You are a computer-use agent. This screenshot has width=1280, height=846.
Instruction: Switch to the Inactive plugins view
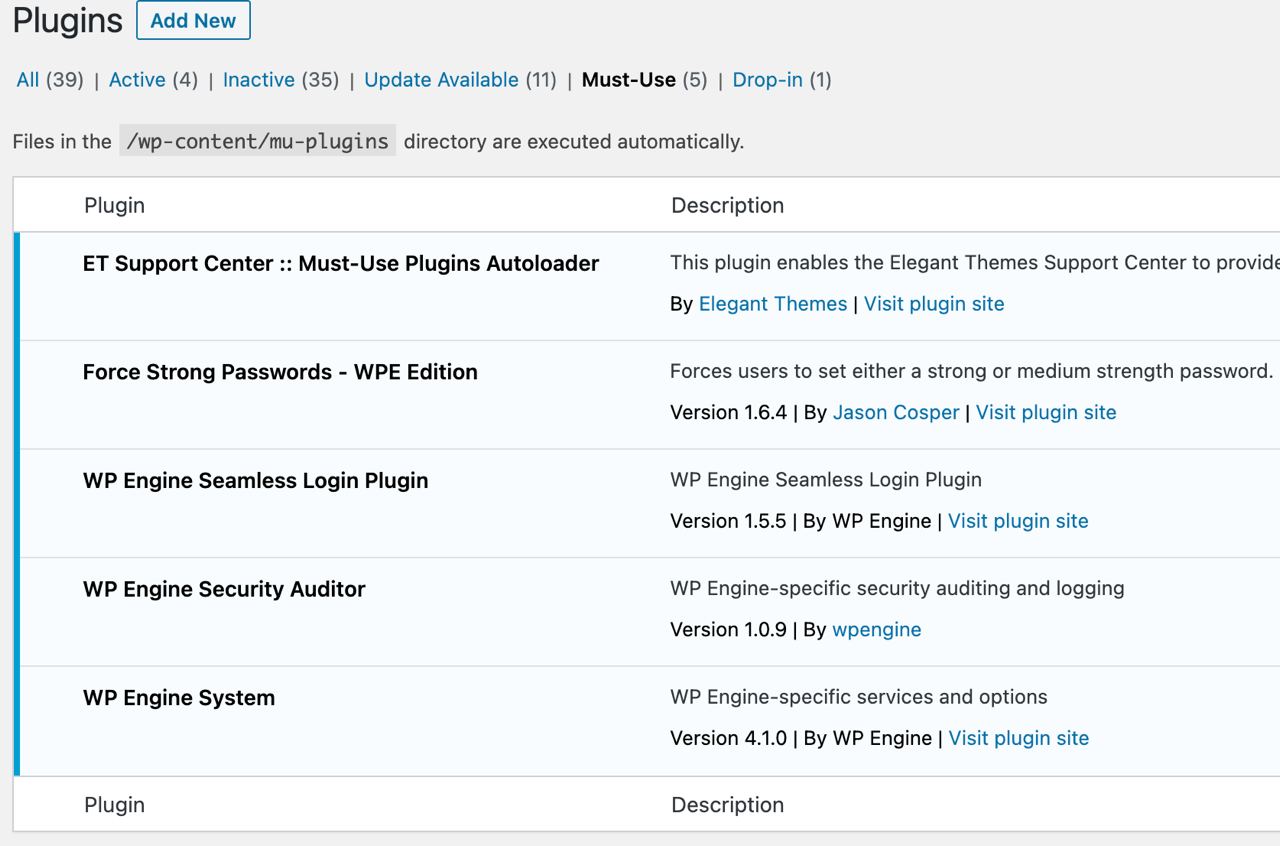(x=259, y=80)
